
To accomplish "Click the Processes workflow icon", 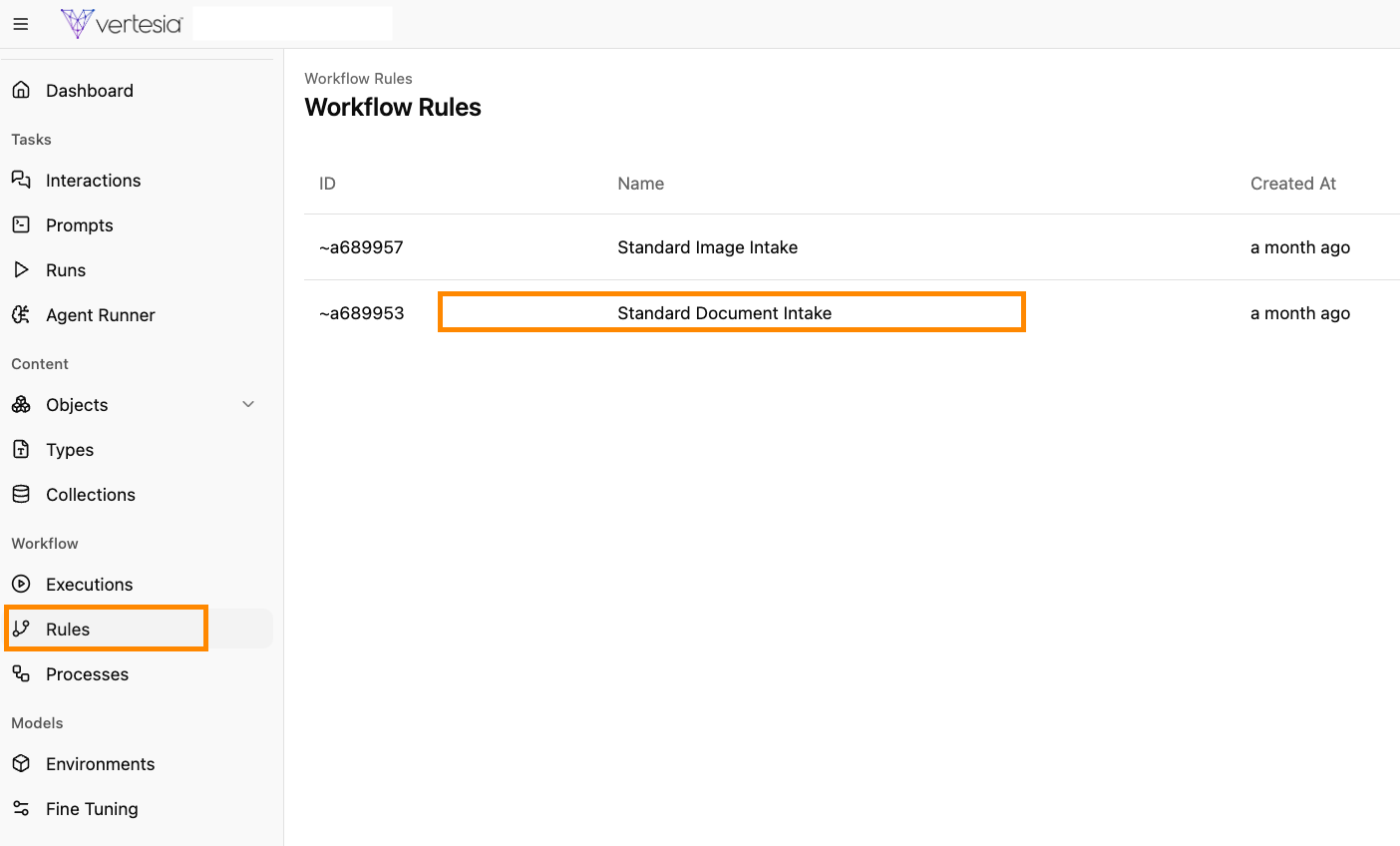I will tap(21, 673).
